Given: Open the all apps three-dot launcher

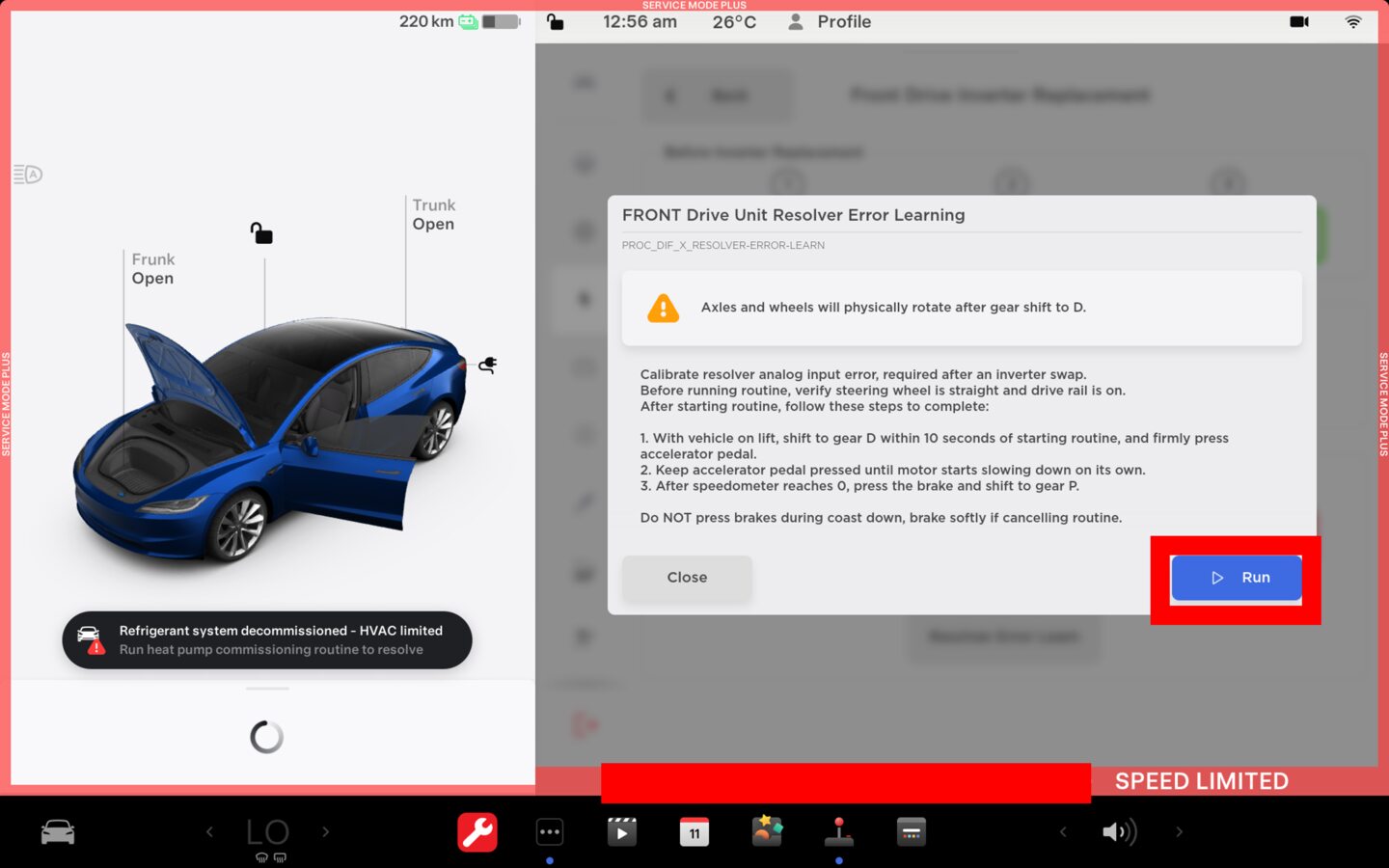Looking at the screenshot, I should (550, 832).
